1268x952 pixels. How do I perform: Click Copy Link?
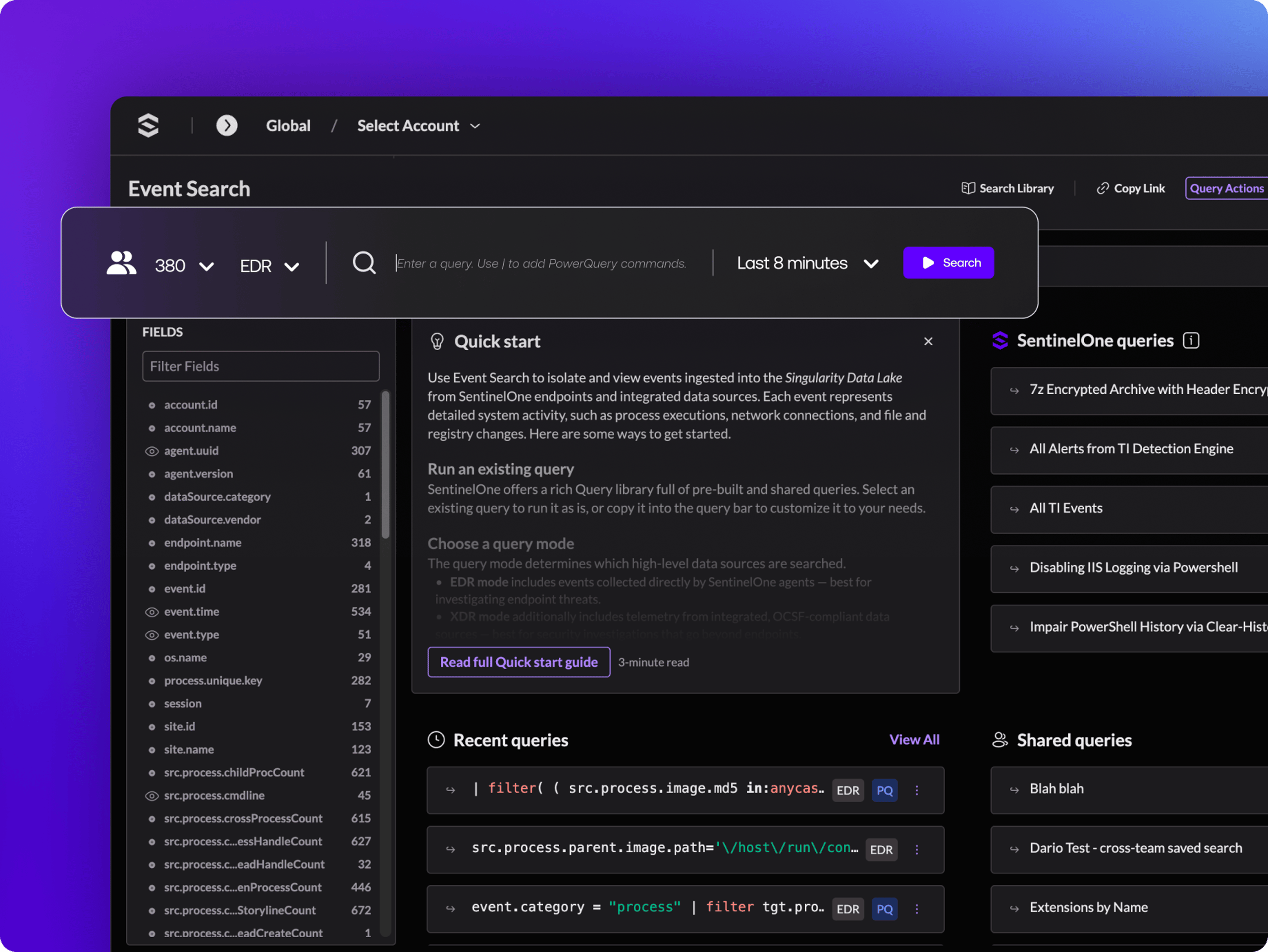tap(1130, 188)
